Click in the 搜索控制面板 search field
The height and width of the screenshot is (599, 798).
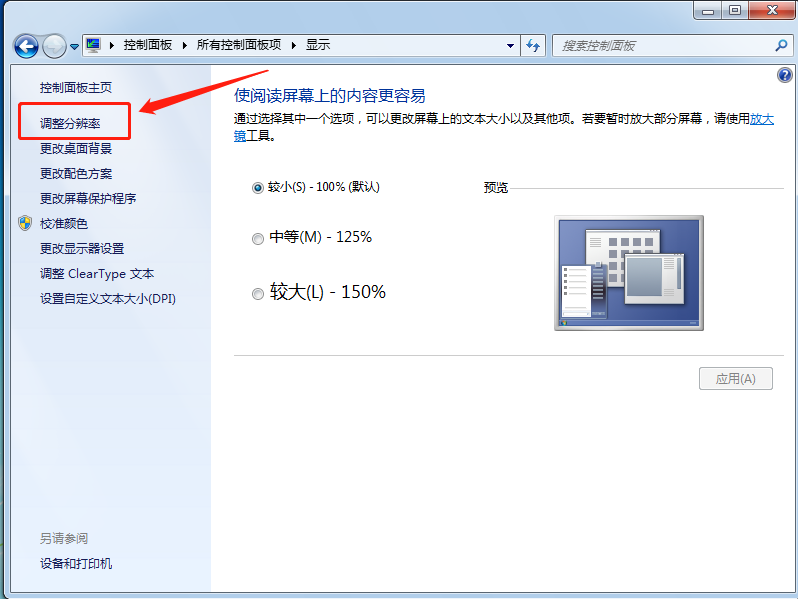660,45
